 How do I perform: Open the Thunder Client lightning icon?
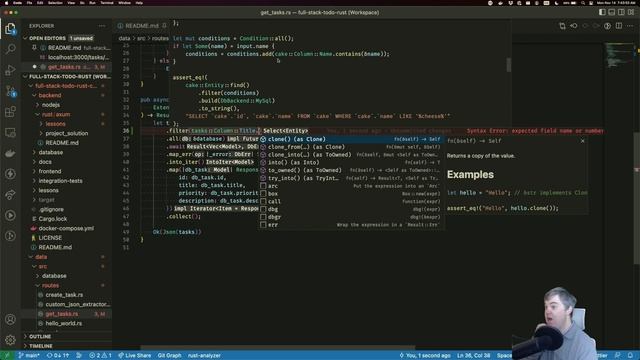click(x=10, y=174)
